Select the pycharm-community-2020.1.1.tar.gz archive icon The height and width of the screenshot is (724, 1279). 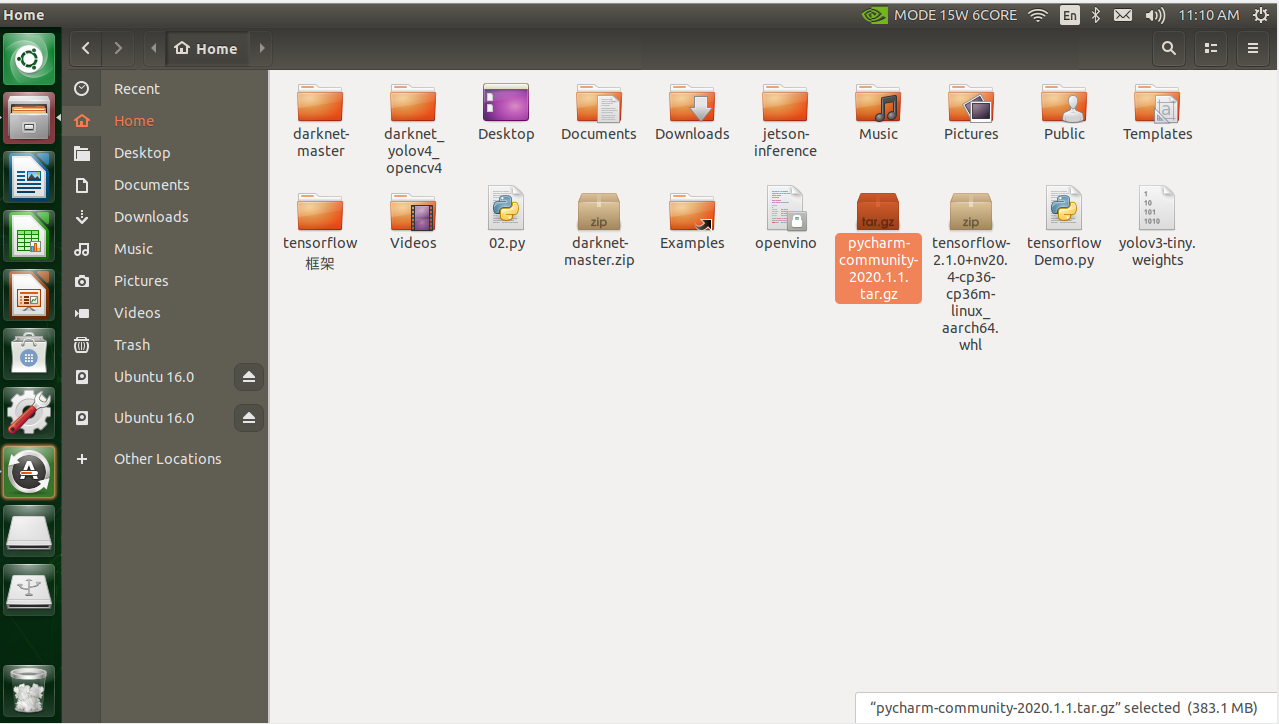(x=878, y=211)
